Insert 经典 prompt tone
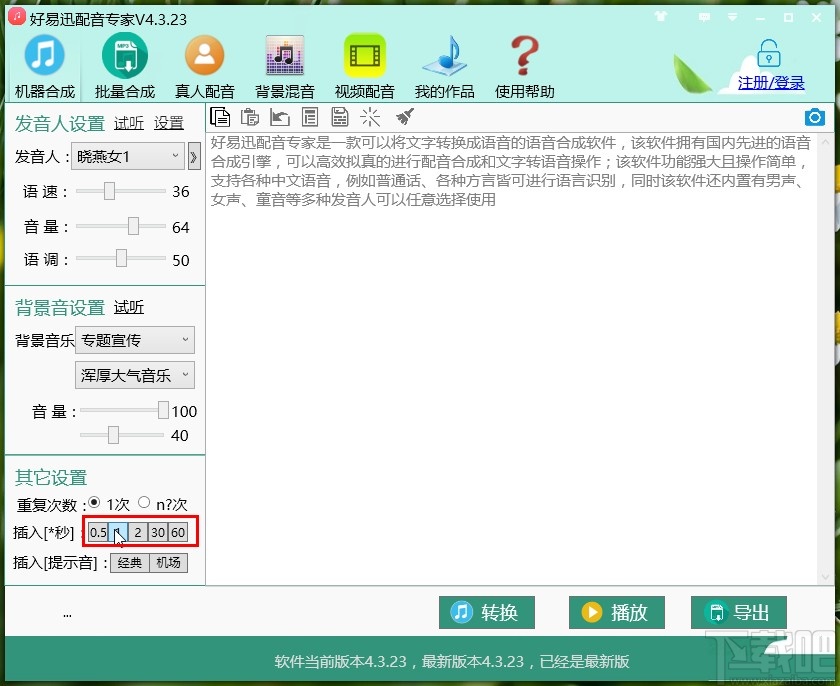This screenshot has height=686, width=840. 130,563
